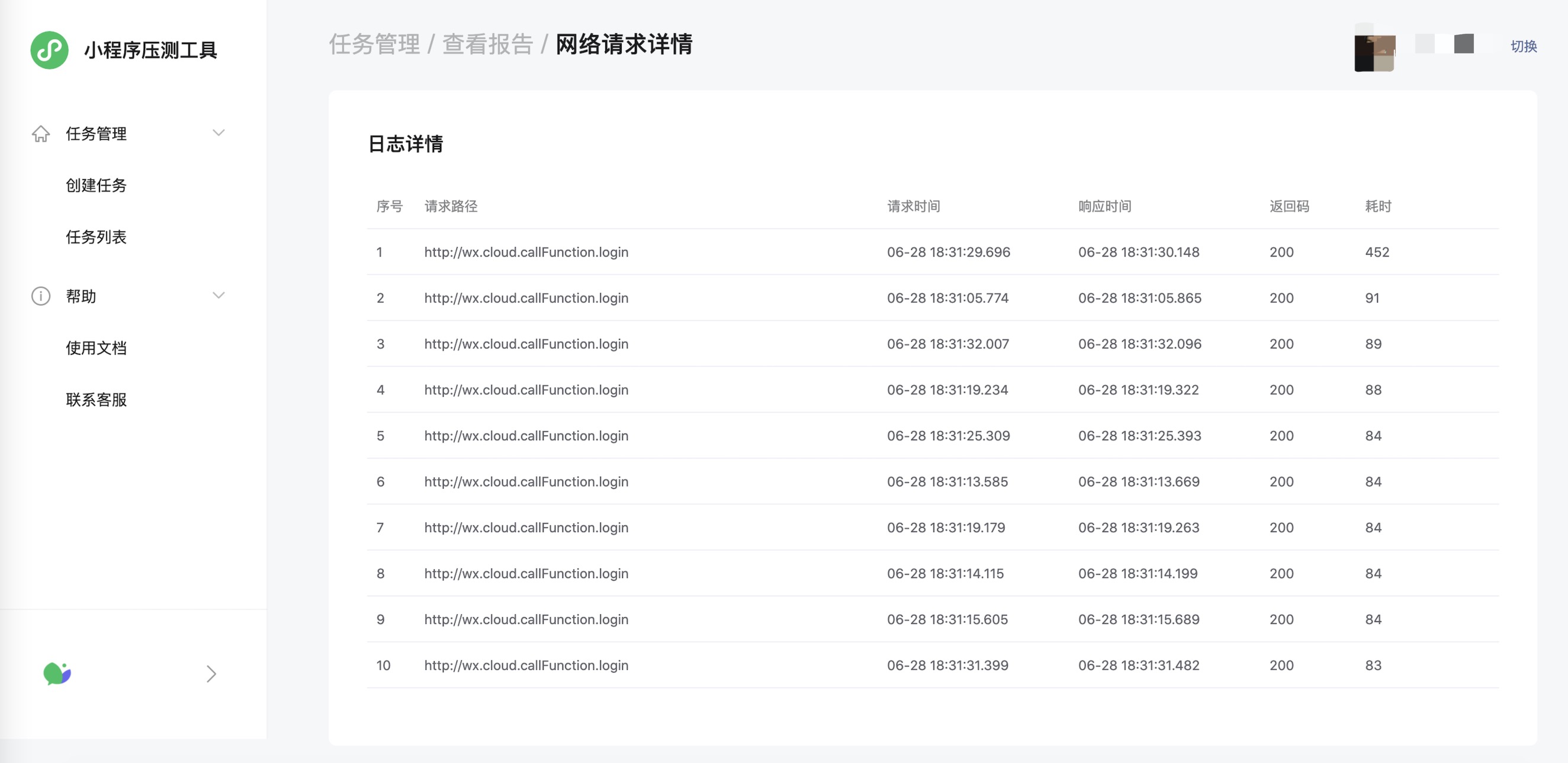Click return code 200 in row 1

[1281, 252]
